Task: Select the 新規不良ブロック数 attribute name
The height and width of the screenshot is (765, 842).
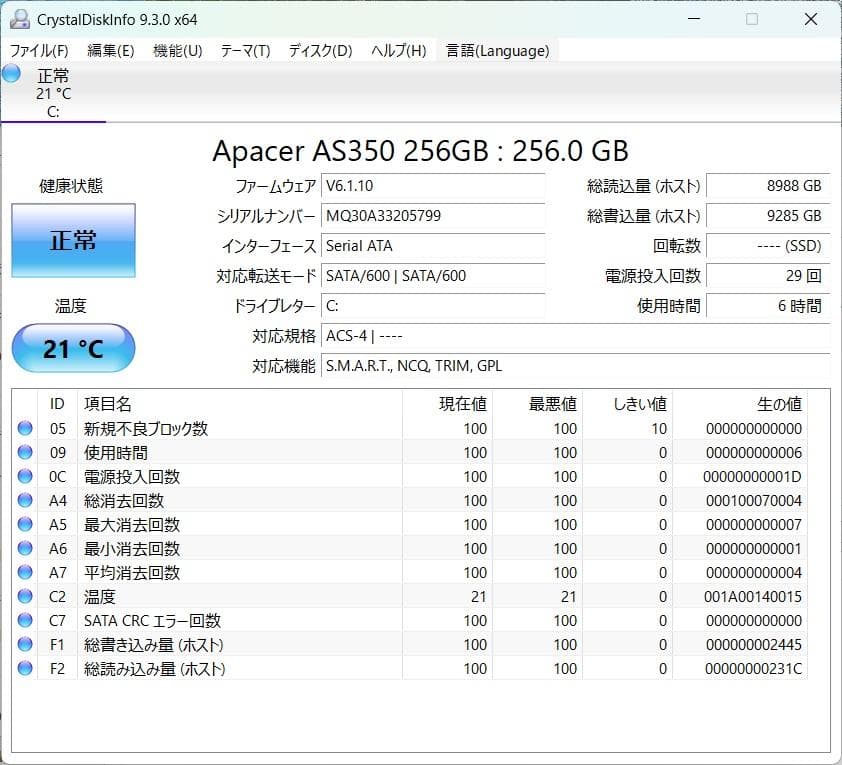Action: (146, 428)
